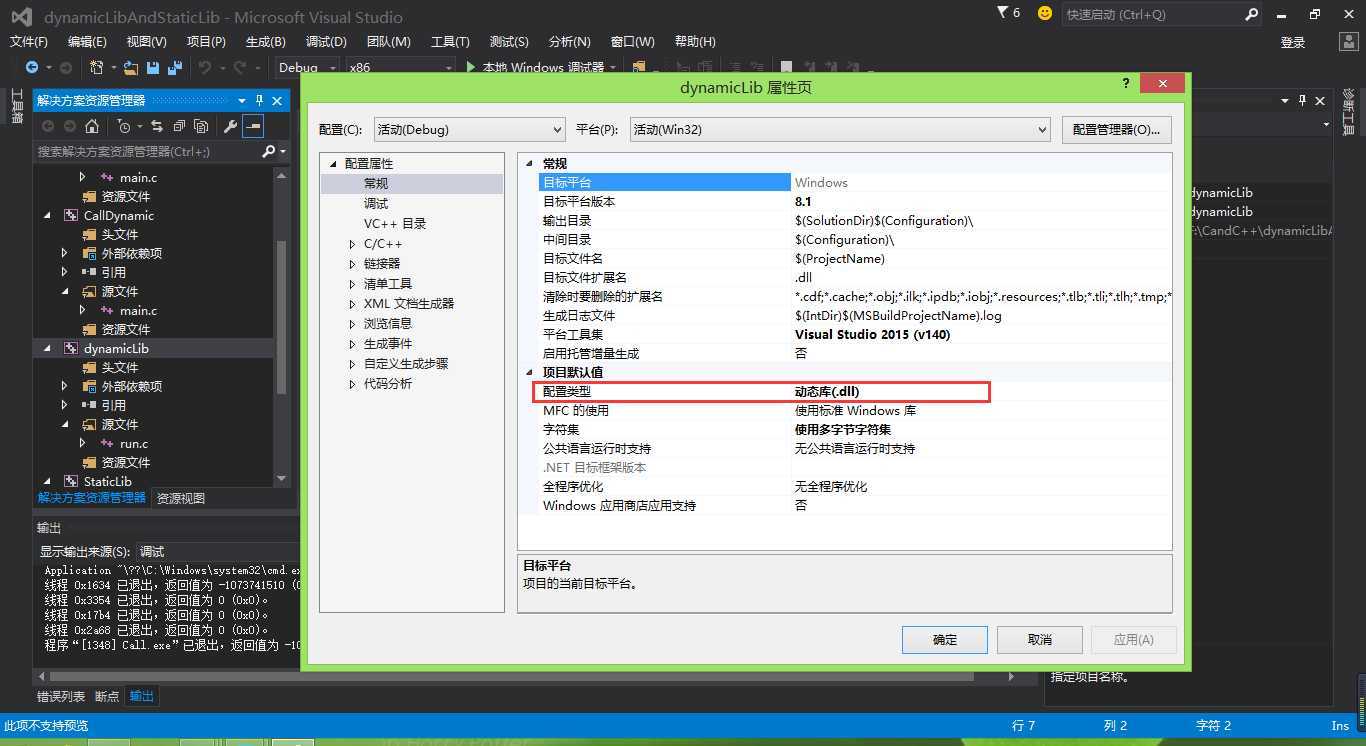Screen dimensions: 1366x746
Task: Click the help question mark in property dialog
Action: (1126, 84)
